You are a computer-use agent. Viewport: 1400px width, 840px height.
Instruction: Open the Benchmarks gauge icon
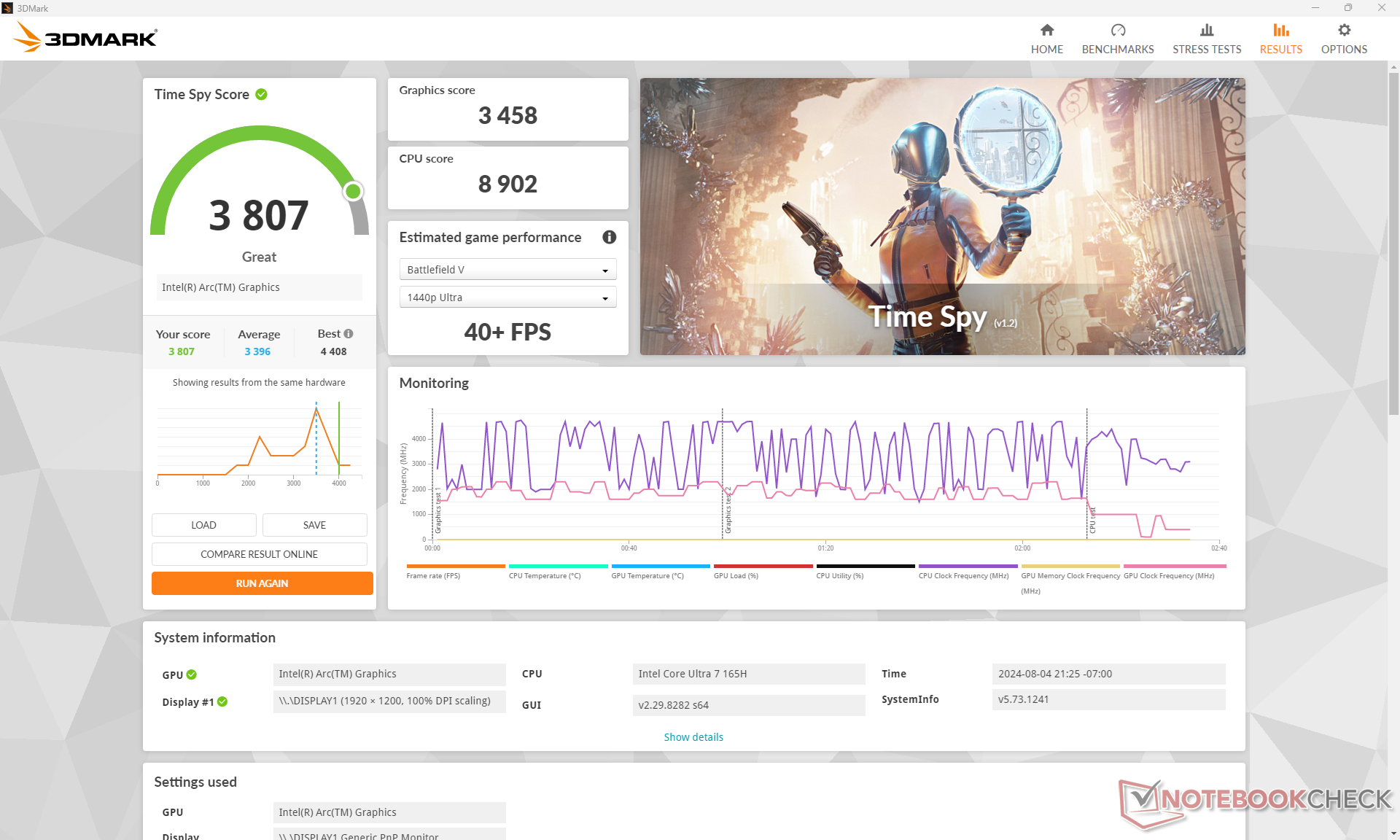1117,30
